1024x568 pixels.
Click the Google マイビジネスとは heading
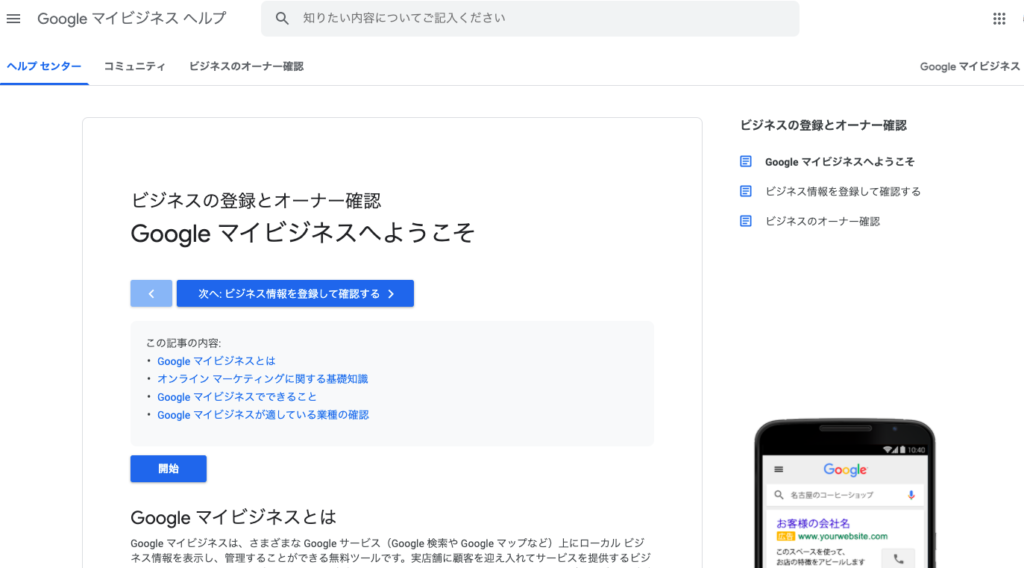[233, 517]
